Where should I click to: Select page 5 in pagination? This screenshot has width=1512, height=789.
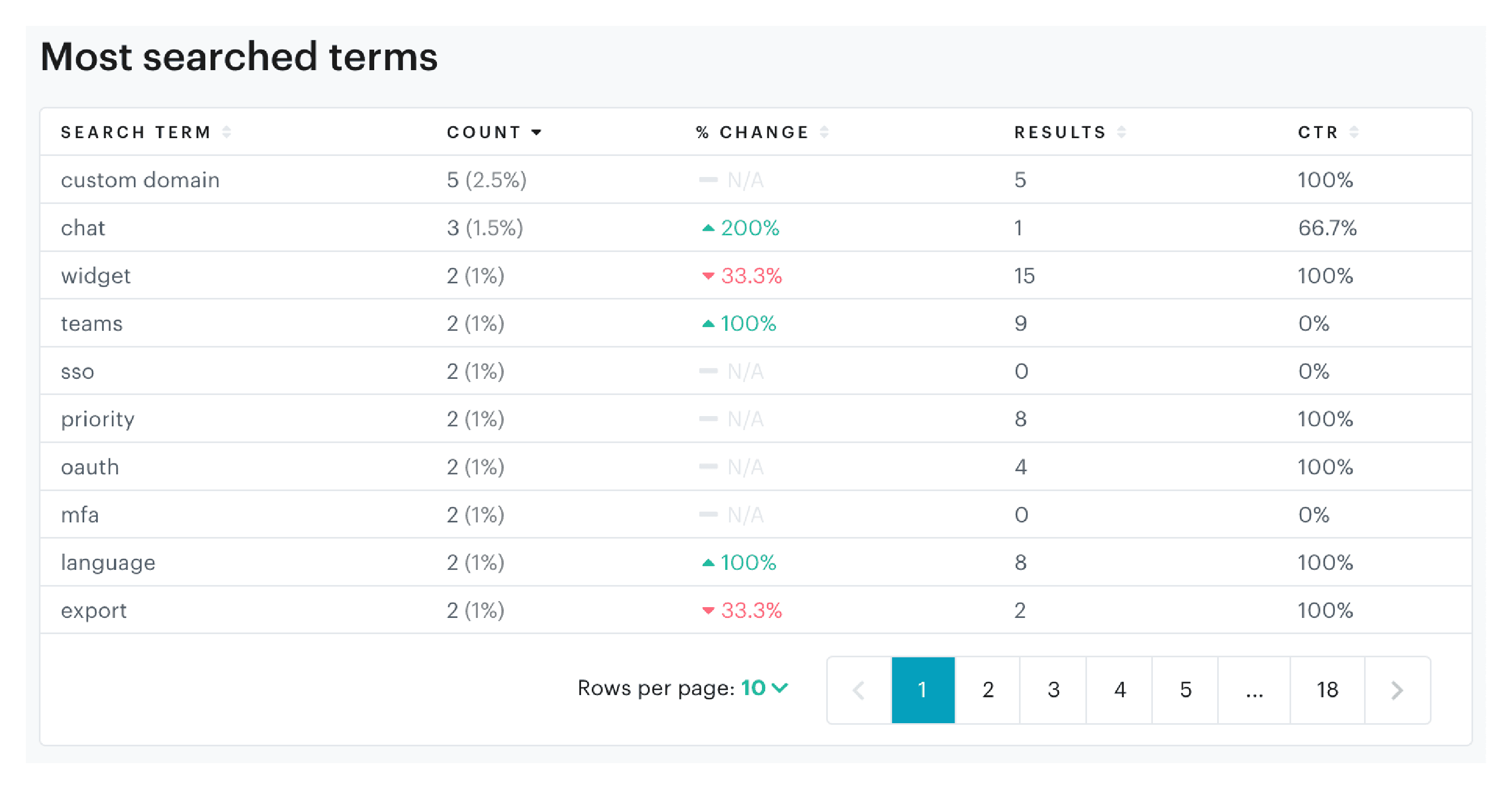click(1185, 690)
